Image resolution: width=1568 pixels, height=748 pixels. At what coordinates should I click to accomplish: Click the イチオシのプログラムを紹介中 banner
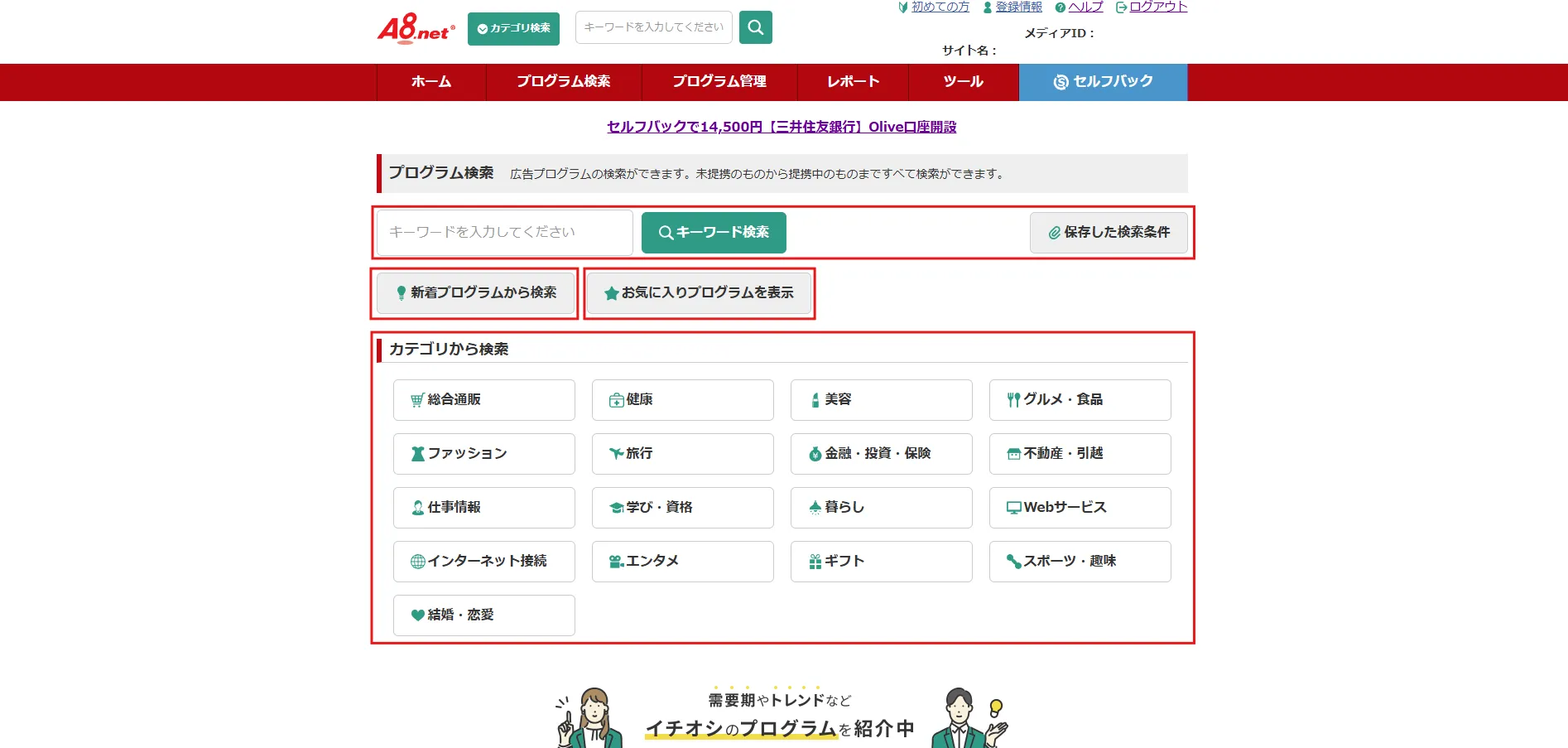coord(782,717)
